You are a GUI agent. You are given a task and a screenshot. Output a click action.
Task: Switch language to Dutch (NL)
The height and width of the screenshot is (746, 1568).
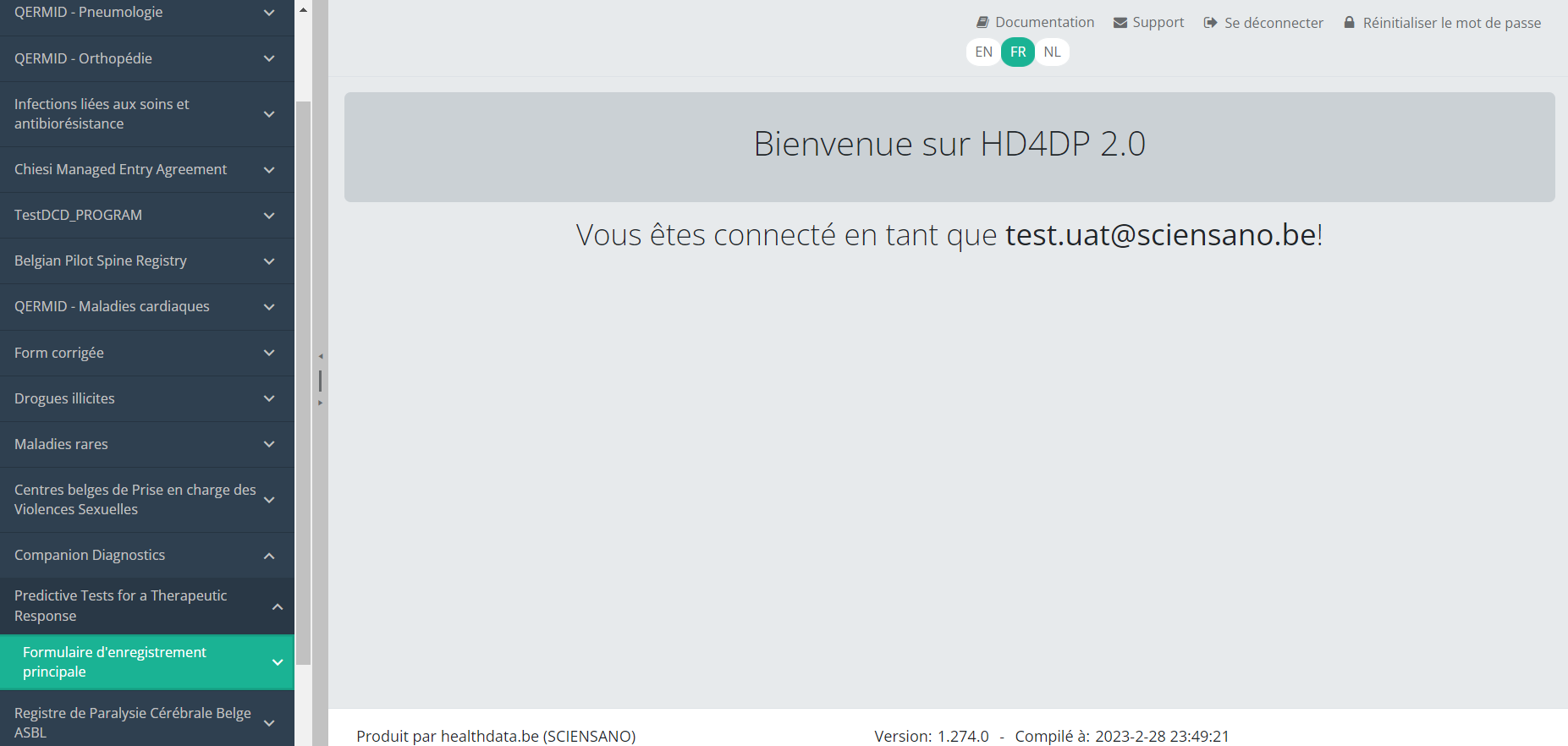tap(1052, 52)
